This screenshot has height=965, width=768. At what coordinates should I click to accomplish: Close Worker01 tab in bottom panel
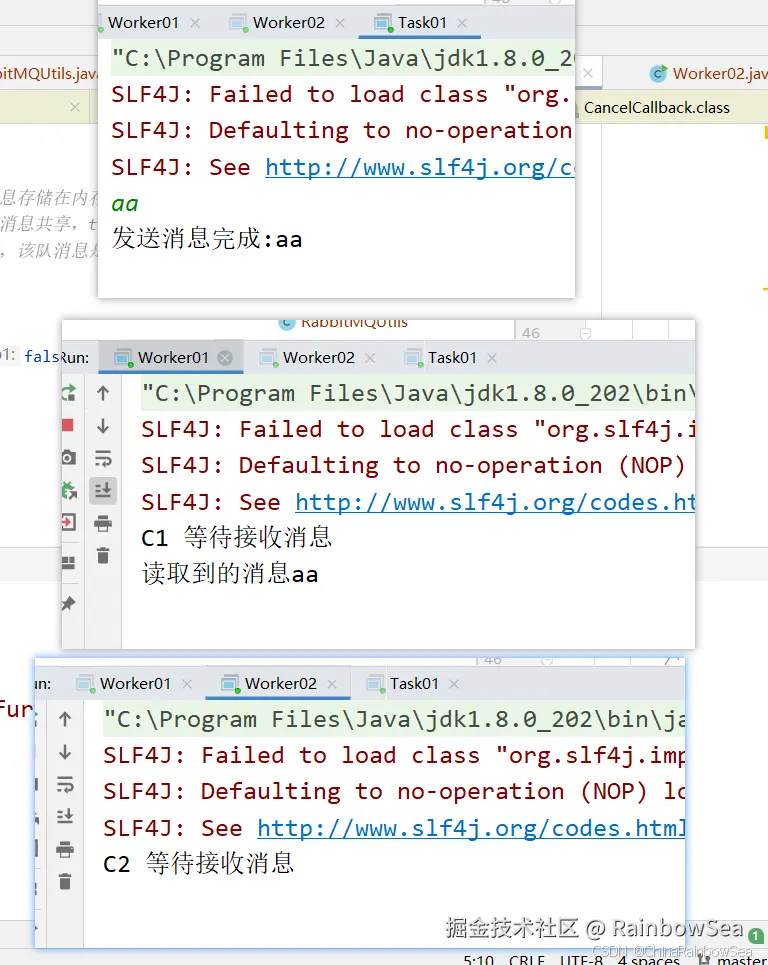pos(187,684)
